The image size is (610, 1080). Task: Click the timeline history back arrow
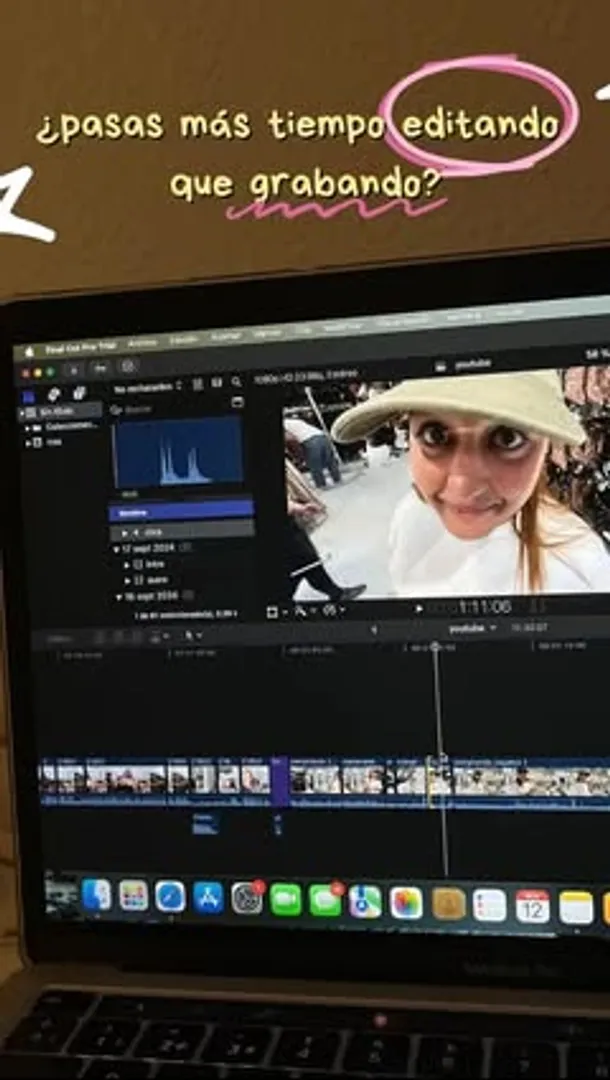pos(374,630)
